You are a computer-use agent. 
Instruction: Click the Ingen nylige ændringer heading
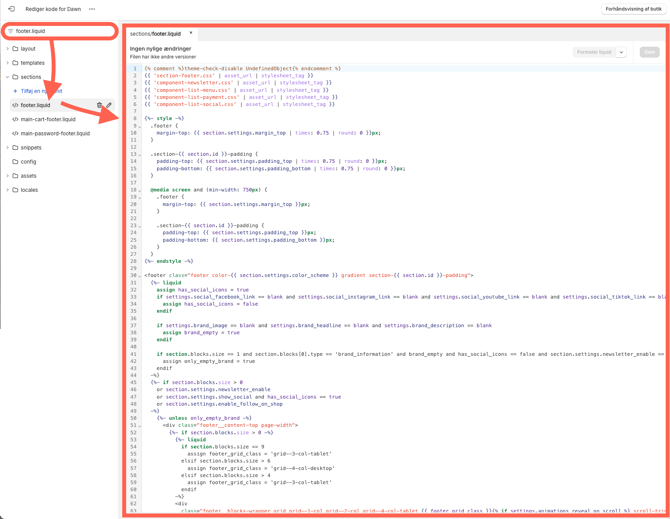[161, 49]
